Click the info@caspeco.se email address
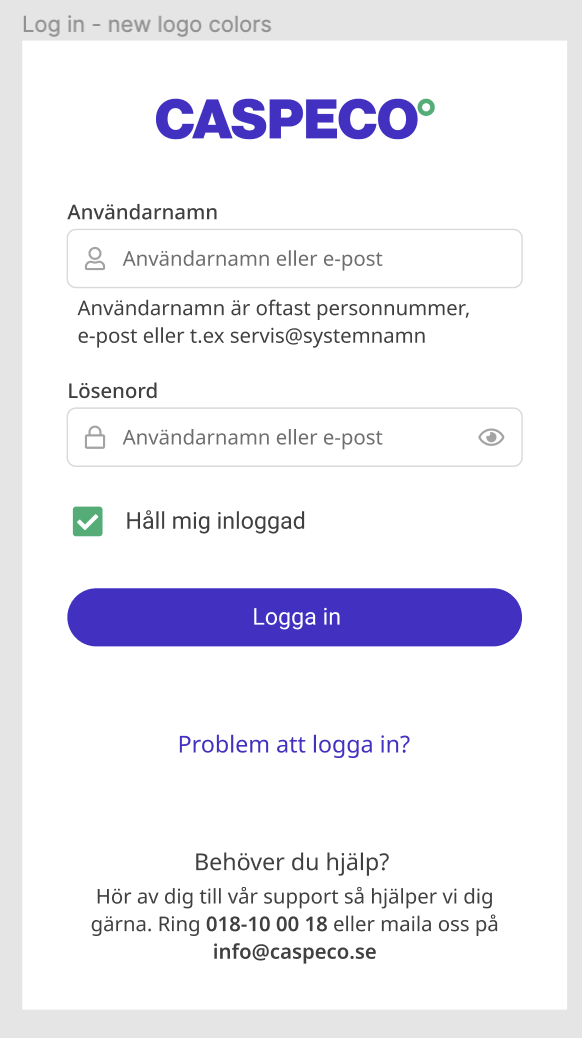582x1038 pixels. pos(295,952)
